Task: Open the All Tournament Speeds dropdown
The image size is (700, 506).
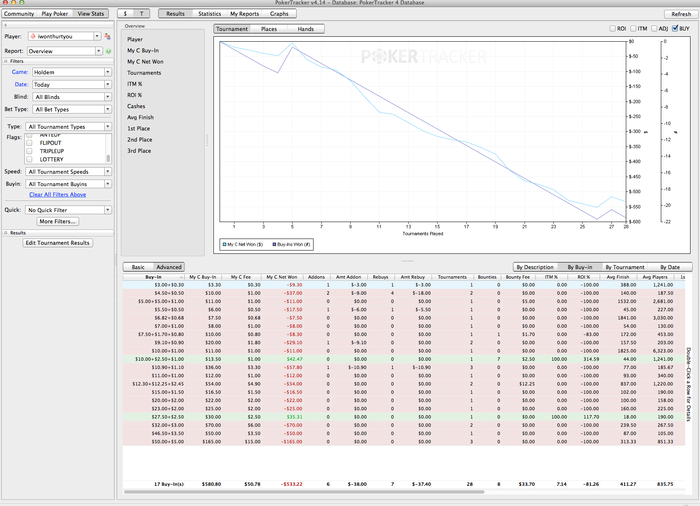Action: 68,171
